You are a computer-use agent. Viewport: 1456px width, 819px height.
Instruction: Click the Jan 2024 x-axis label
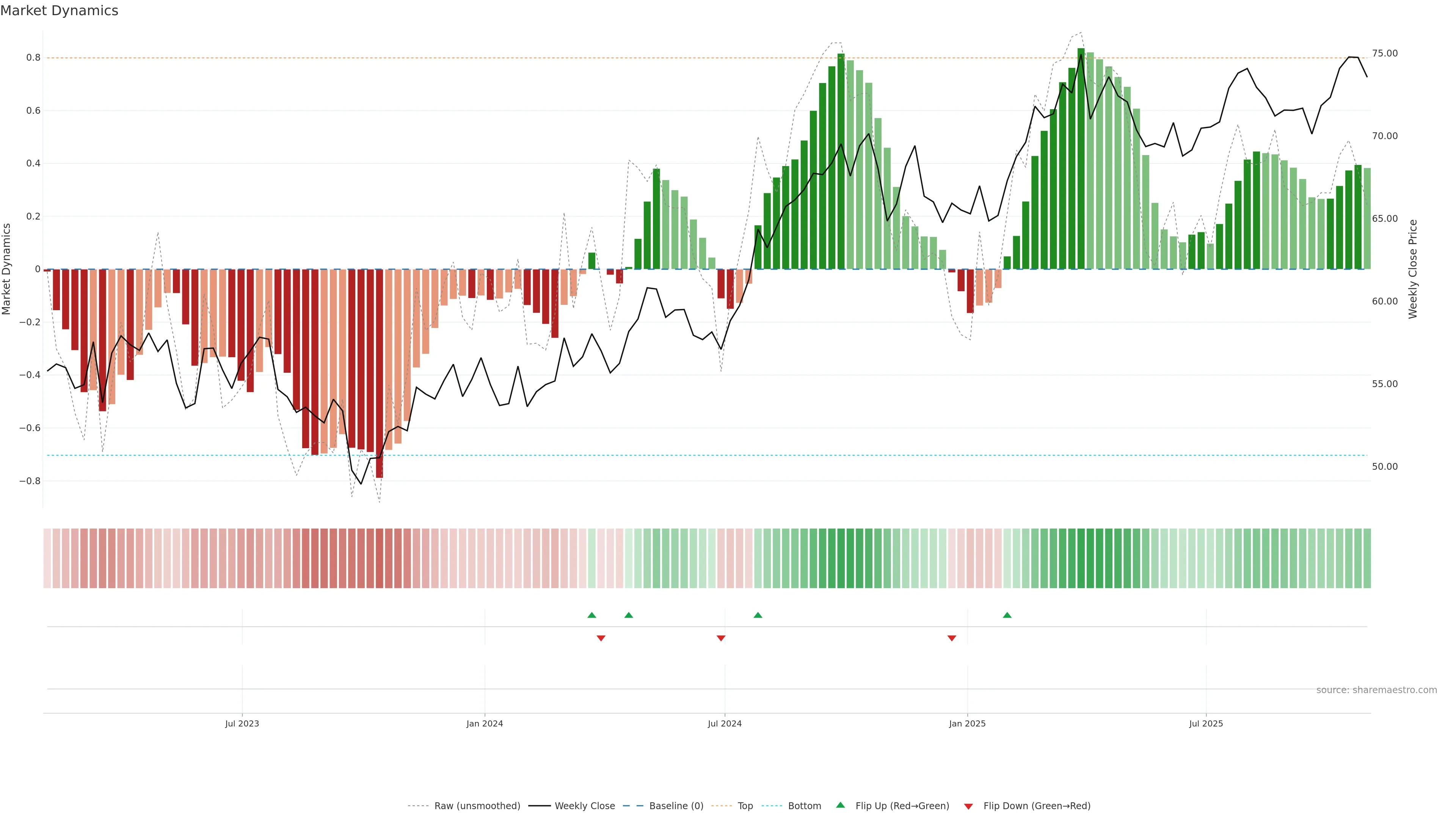pos(485,723)
